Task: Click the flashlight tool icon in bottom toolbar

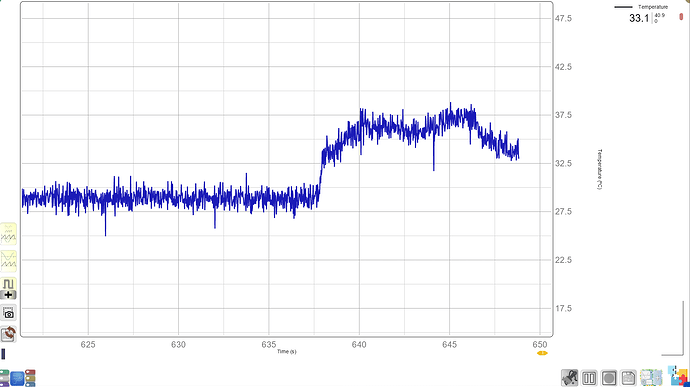Action: [569, 378]
